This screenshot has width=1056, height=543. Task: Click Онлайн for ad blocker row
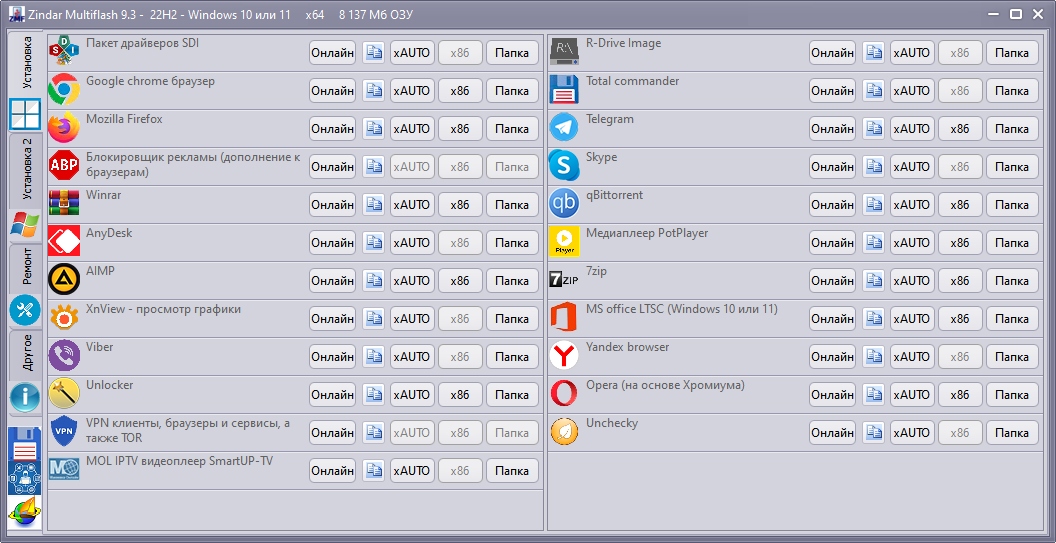click(x=333, y=166)
